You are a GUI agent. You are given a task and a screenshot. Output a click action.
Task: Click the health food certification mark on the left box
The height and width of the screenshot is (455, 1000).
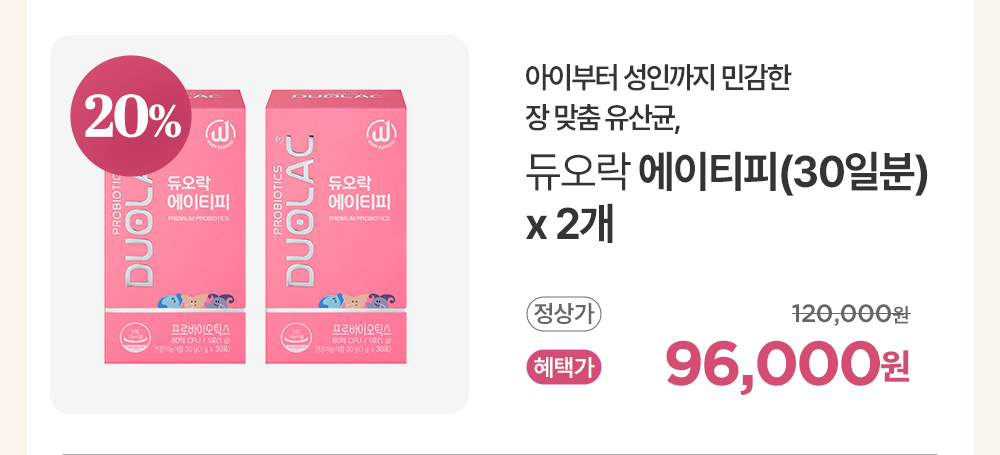pos(136,340)
